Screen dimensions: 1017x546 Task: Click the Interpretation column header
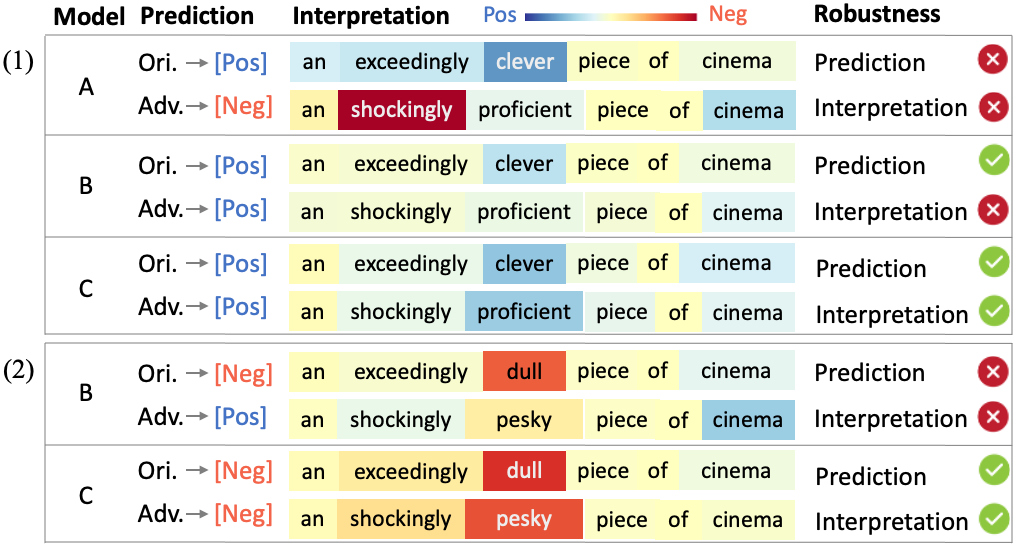pos(371,16)
